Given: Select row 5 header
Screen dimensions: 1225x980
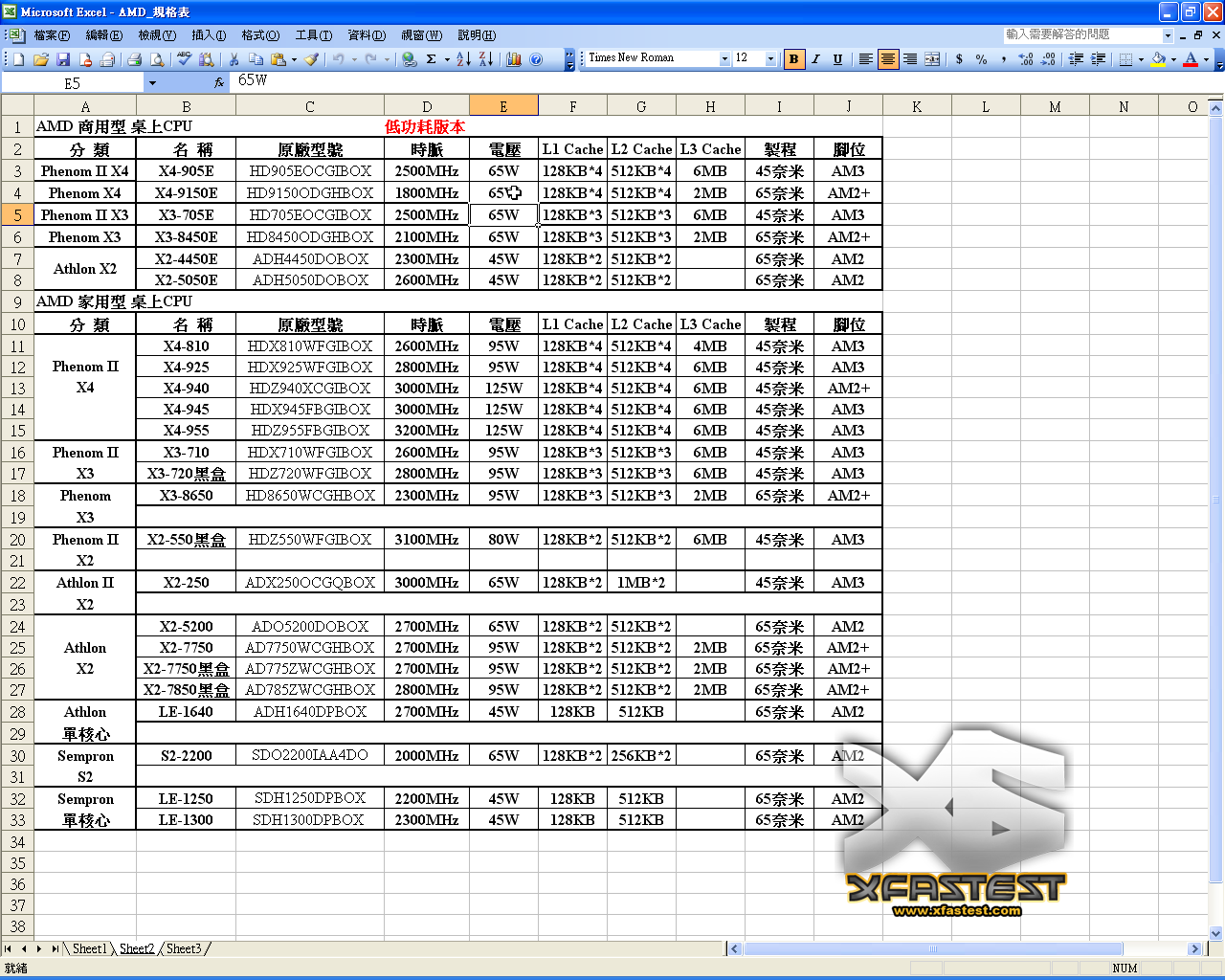Looking at the screenshot, I should (x=17, y=215).
